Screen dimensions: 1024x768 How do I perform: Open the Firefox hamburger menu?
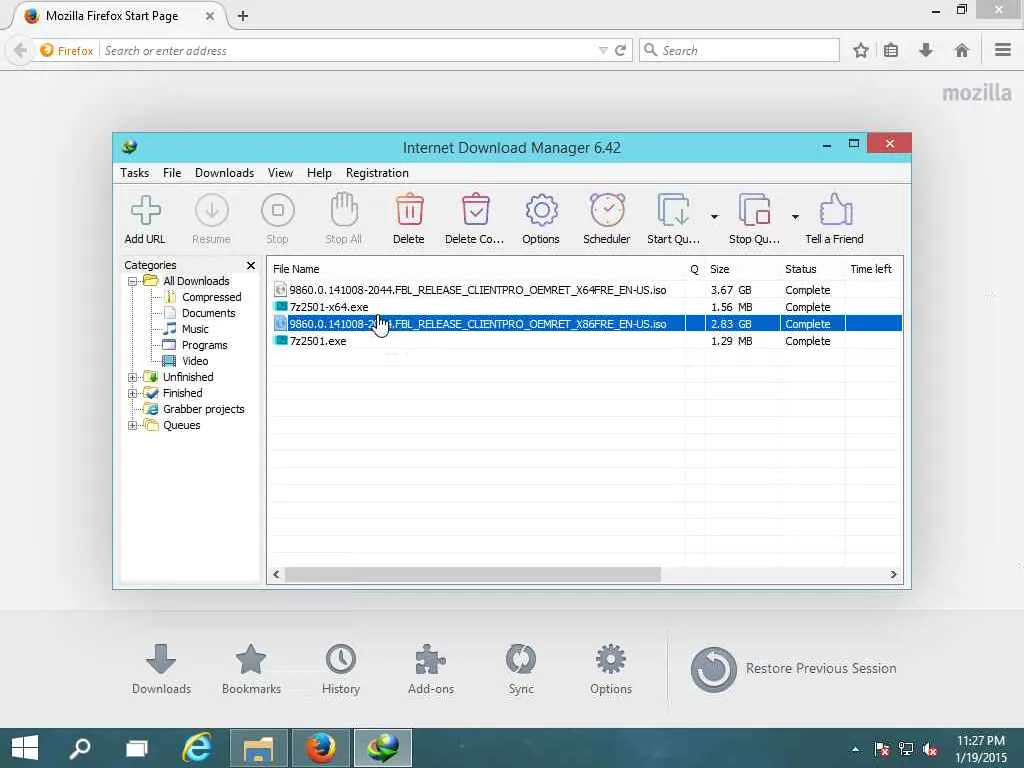1003,50
